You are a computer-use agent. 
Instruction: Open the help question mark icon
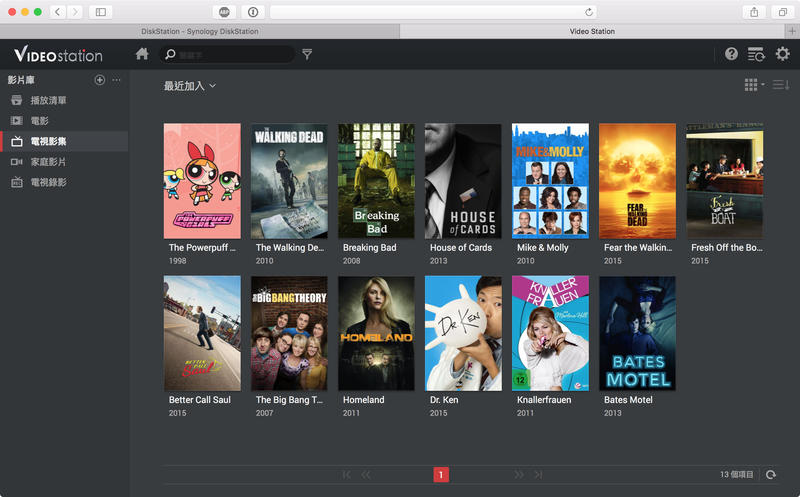[731, 54]
